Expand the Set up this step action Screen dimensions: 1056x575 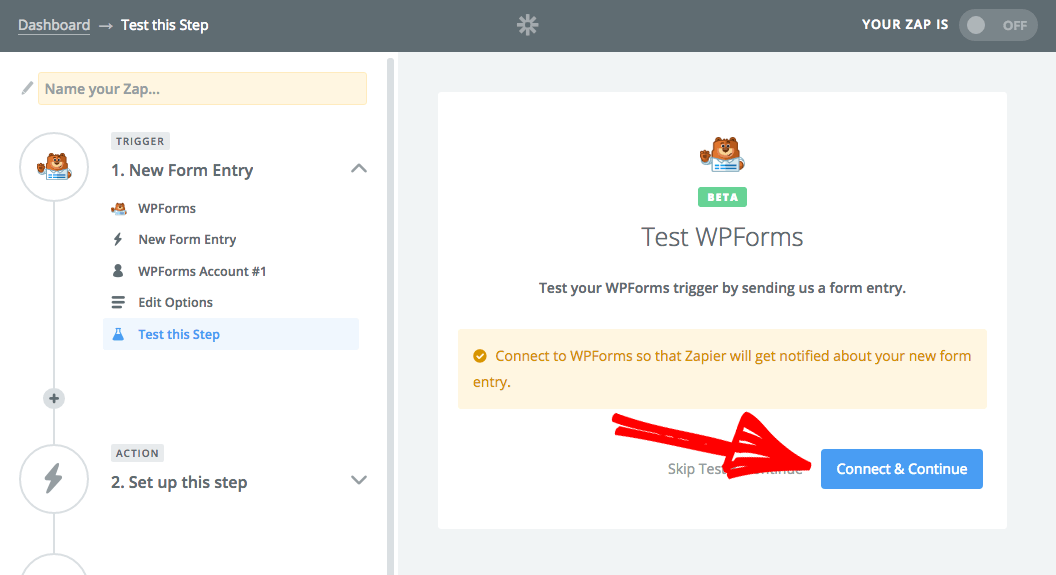[x=359, y=480]
